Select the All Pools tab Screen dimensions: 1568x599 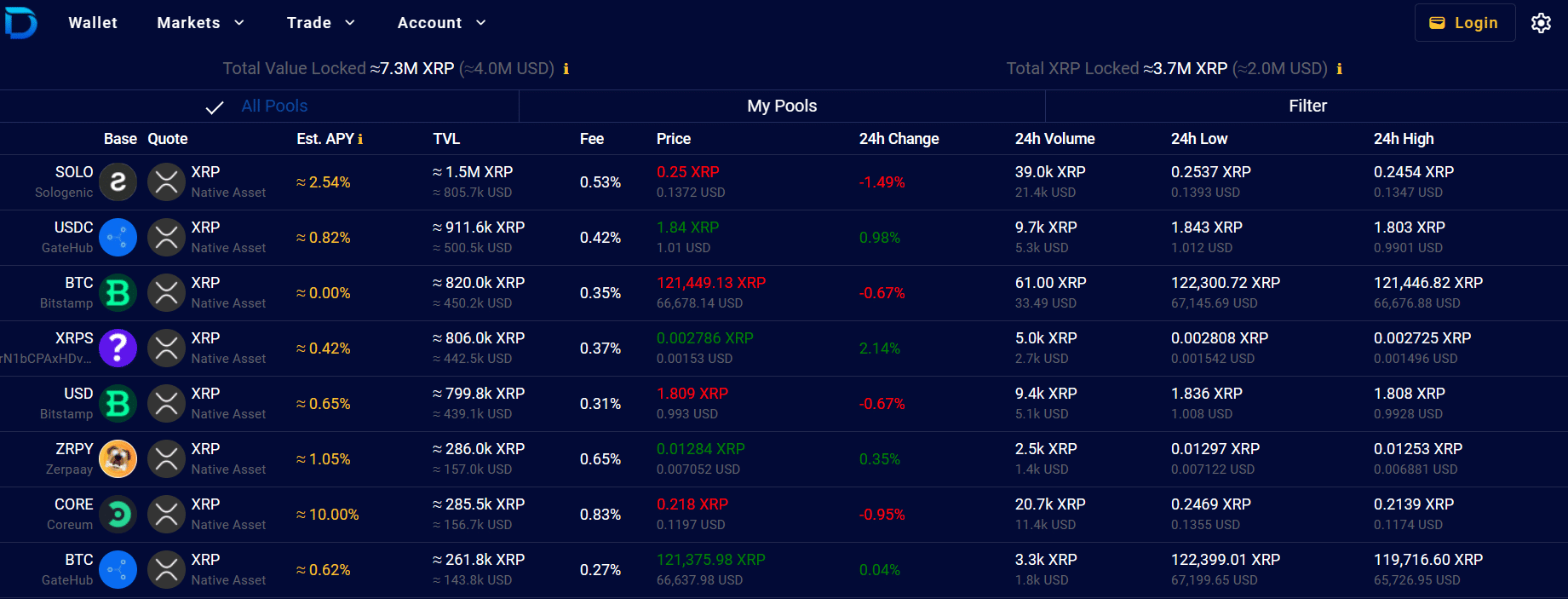click(x=273, y=106)
